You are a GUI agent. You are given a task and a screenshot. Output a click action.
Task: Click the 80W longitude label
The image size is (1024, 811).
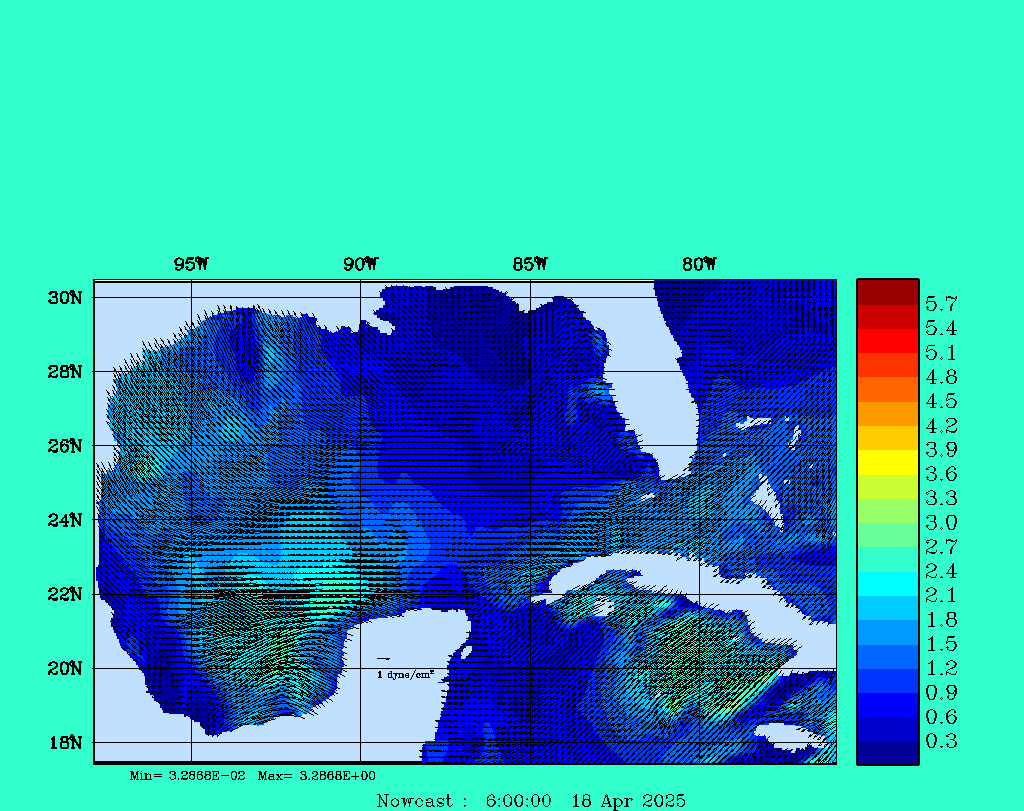coord(699,264)
